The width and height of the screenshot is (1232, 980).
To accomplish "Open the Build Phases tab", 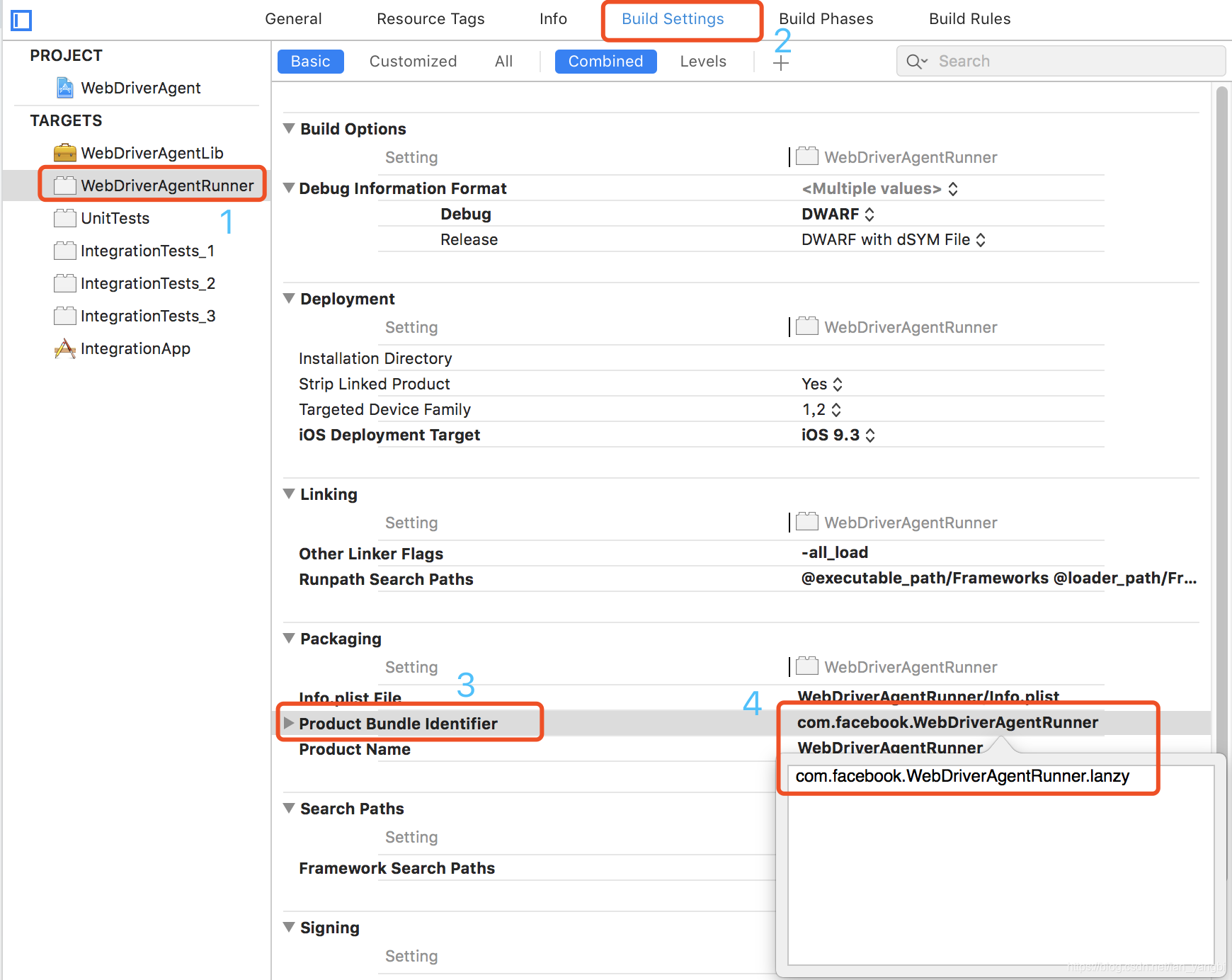I will click(826, 19).
